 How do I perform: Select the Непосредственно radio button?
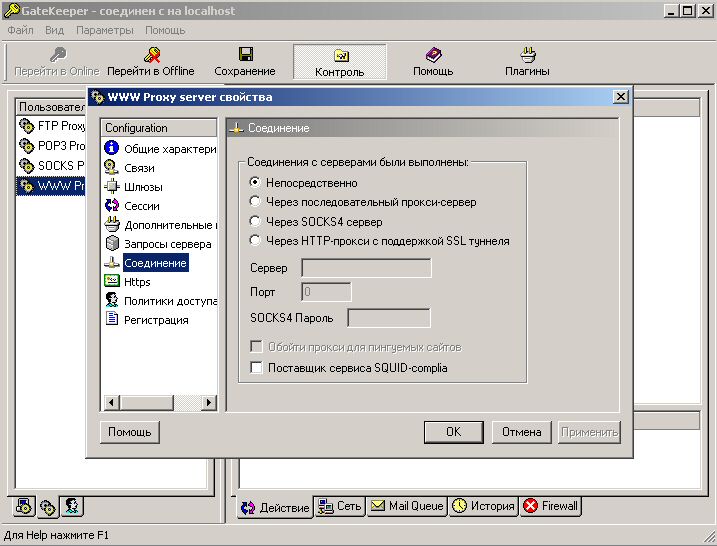[256, 183]
